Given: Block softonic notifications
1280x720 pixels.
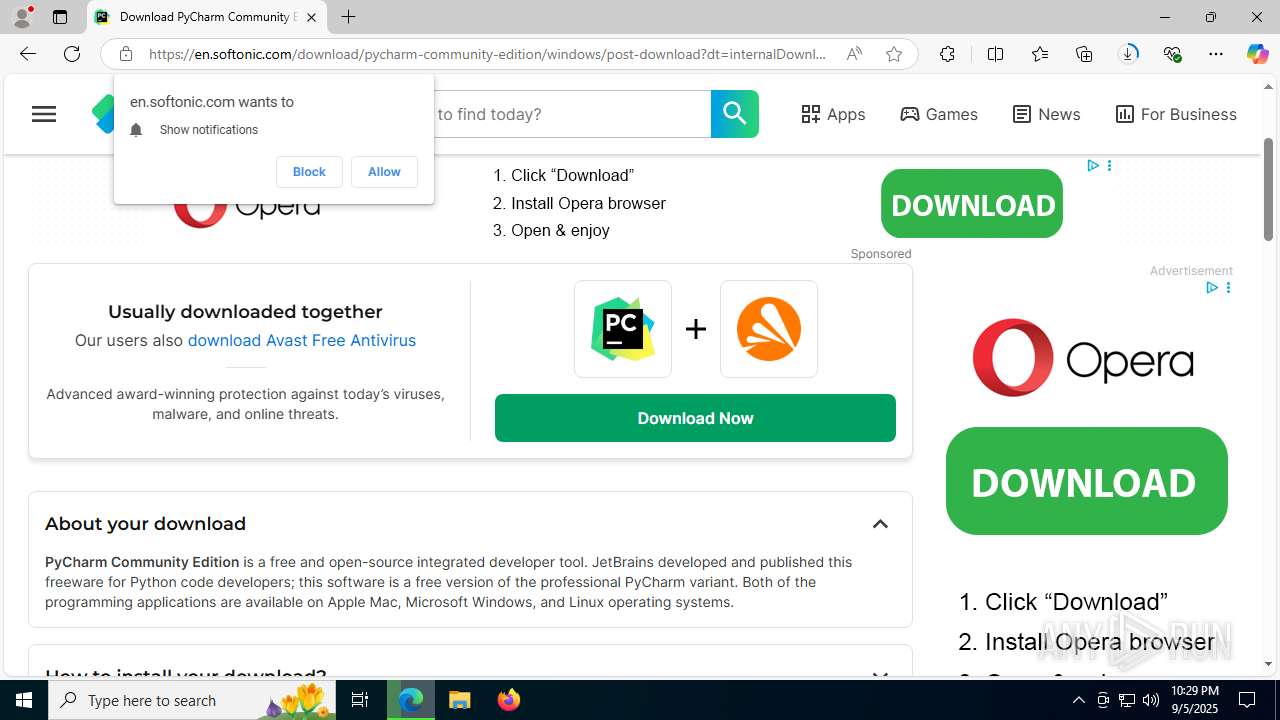Looking at the screenshot, I should 309,172.
